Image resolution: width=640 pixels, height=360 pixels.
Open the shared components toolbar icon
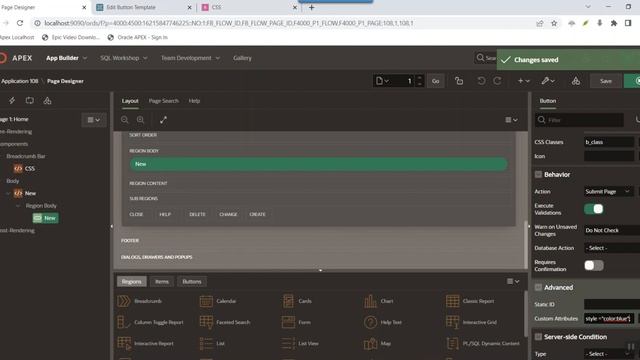point(576,81)
